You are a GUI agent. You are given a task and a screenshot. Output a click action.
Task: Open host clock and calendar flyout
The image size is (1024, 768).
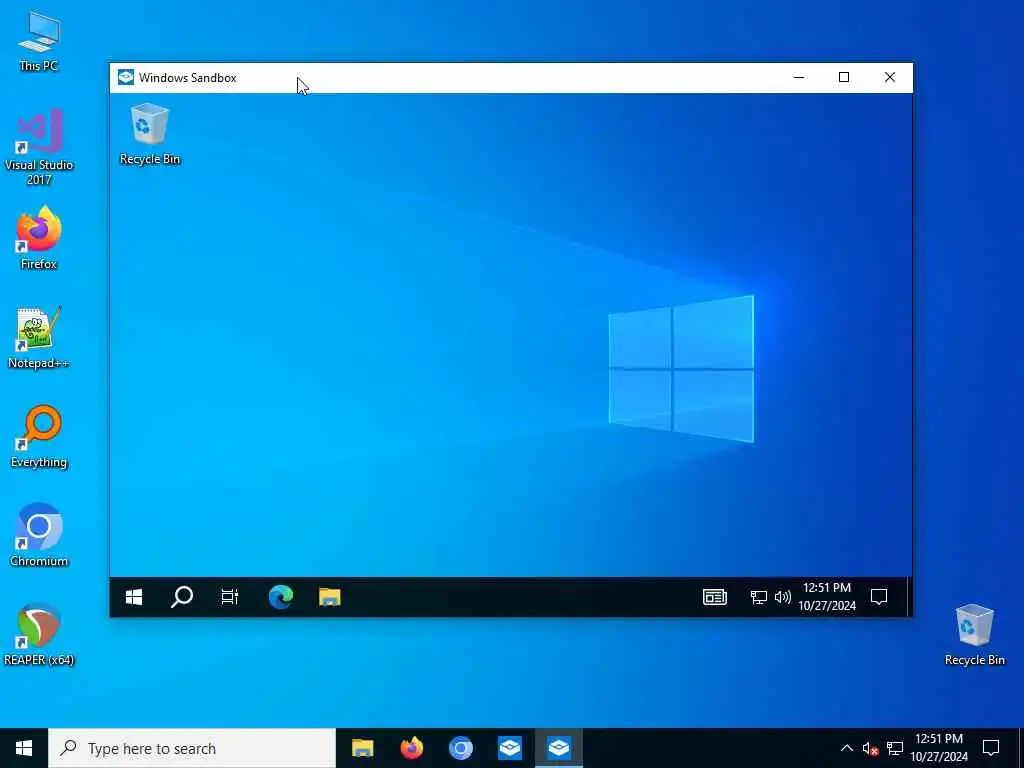939,748
